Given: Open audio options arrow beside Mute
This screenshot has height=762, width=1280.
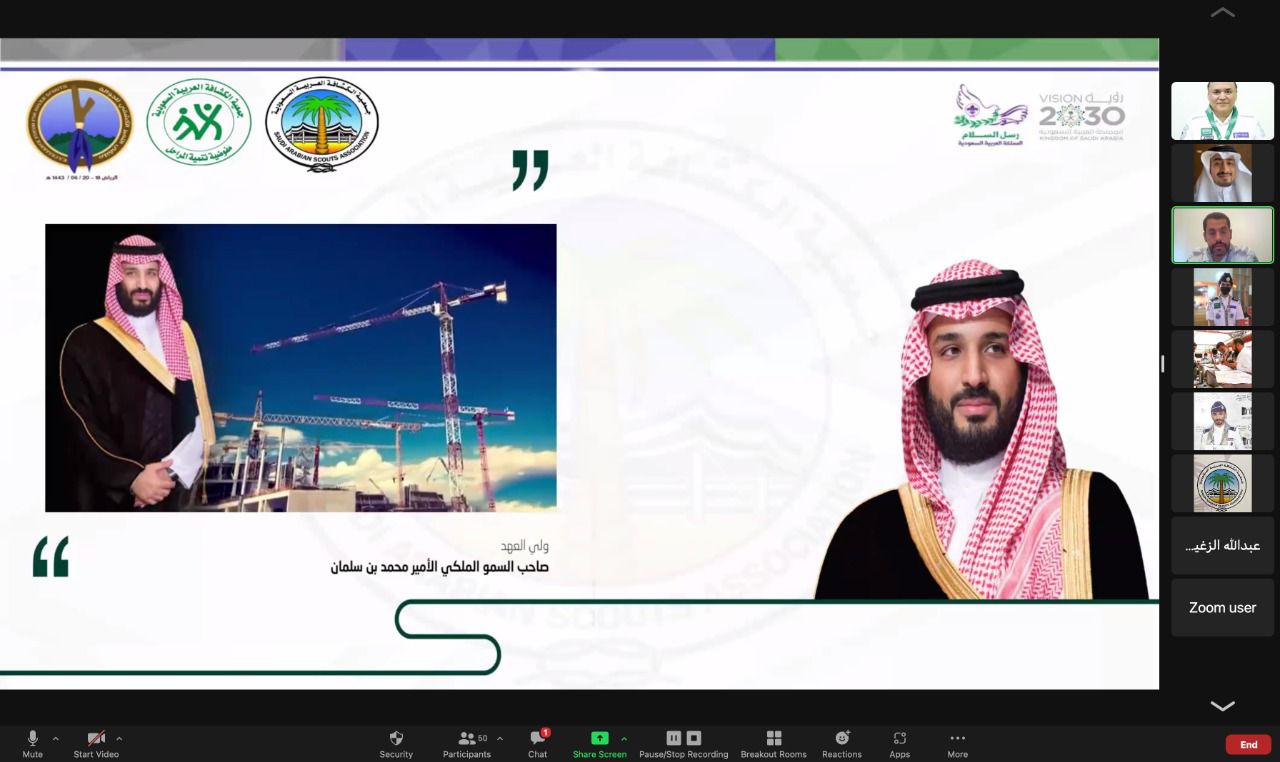Looking at the screenshot, I should [55, 739].
